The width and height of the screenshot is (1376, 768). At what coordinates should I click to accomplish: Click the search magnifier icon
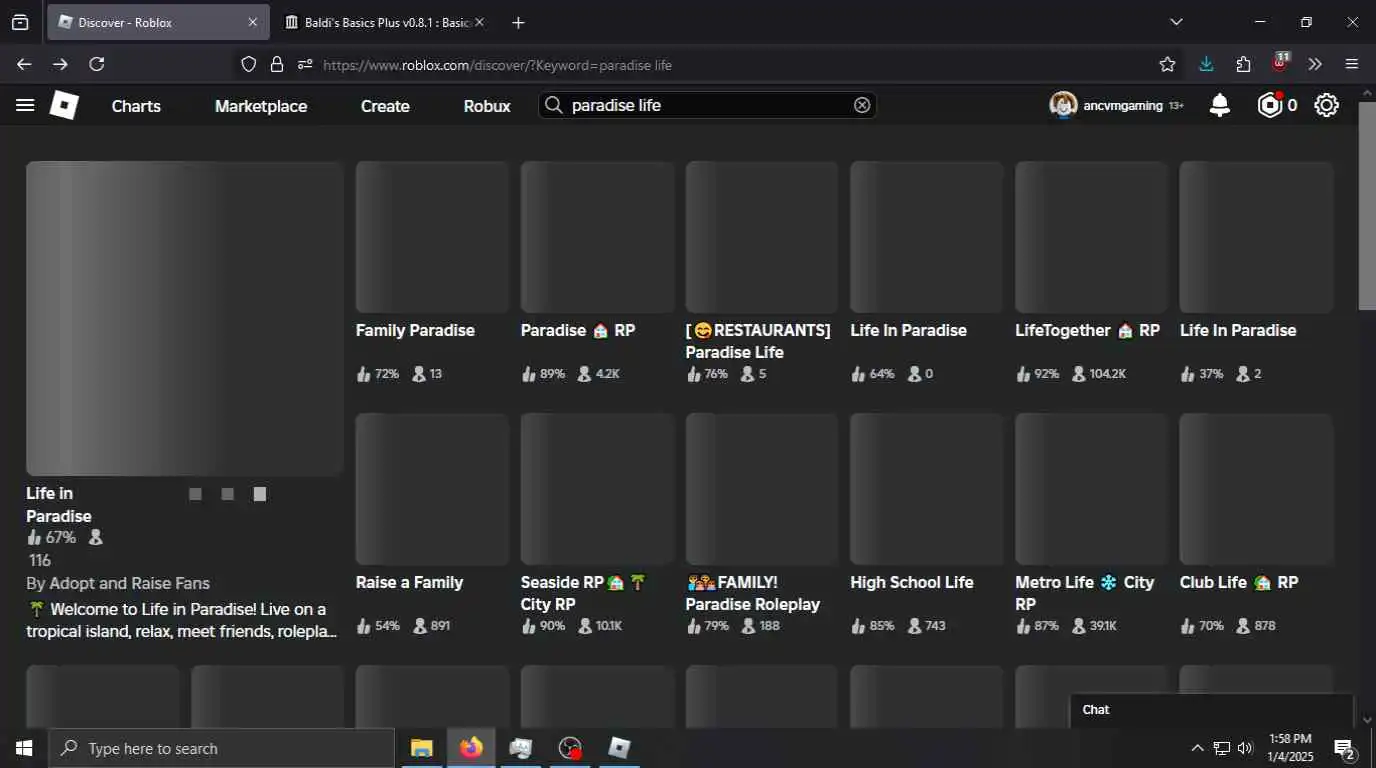(x=554, y=105)
